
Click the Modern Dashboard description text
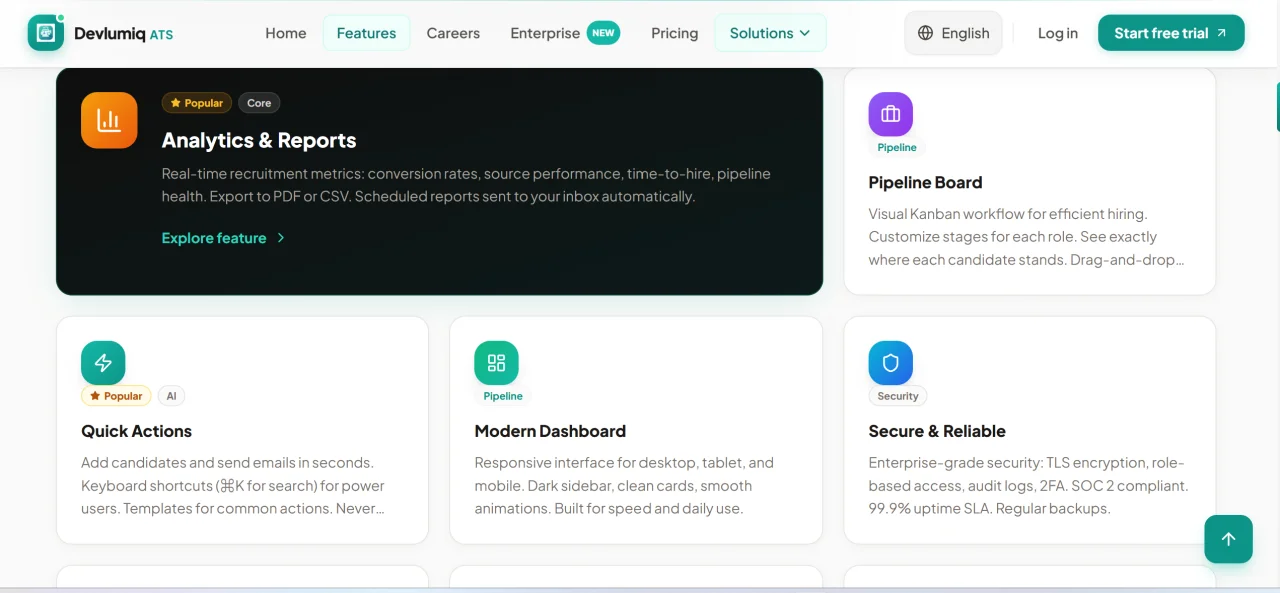tap(624, 486)
